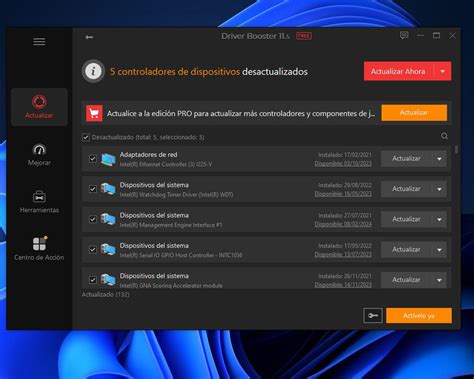
Task: Expand dropdown for Adaptadores de red row
Action: point(439,159)
